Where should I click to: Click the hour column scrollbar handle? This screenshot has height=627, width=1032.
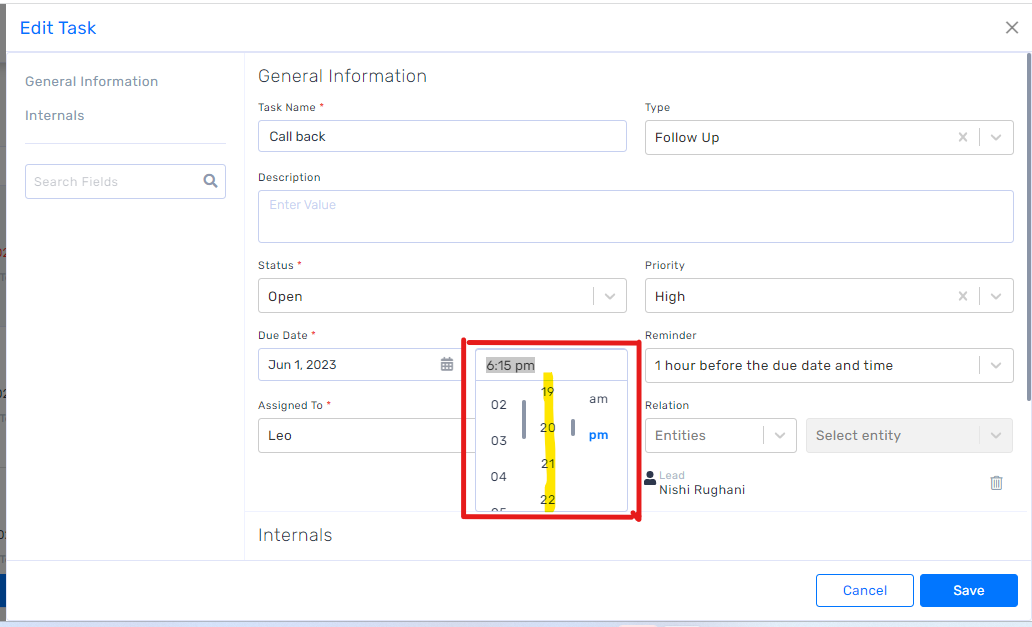point(524,419)
